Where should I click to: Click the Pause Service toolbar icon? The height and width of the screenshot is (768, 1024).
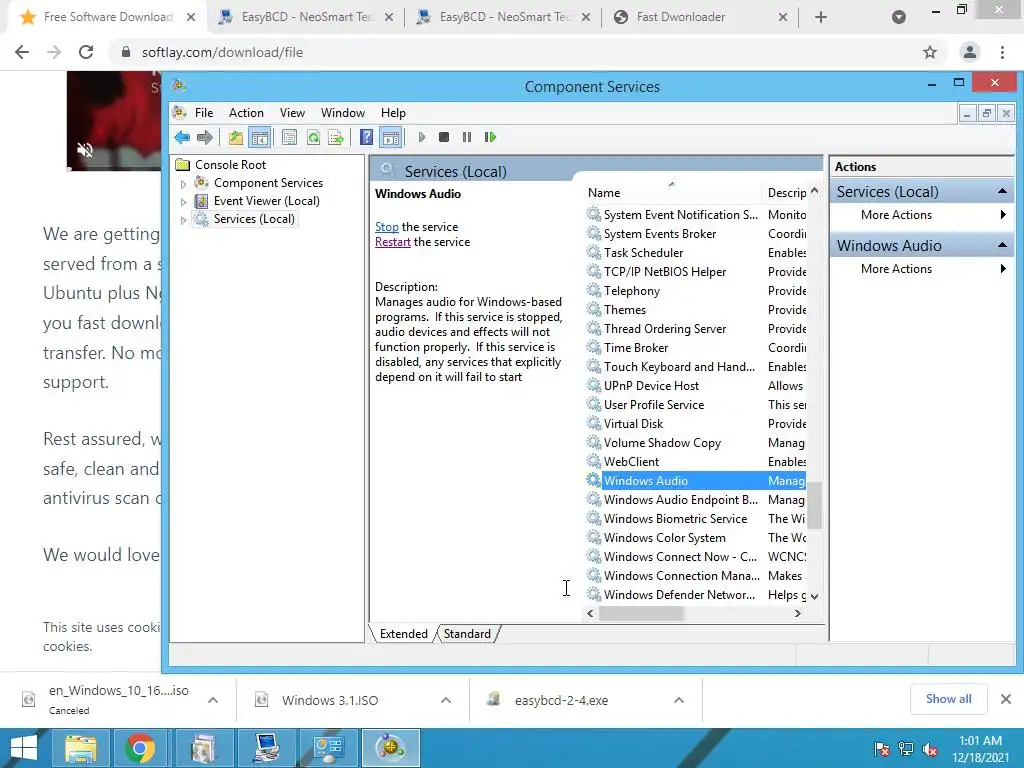click(467, 137)
